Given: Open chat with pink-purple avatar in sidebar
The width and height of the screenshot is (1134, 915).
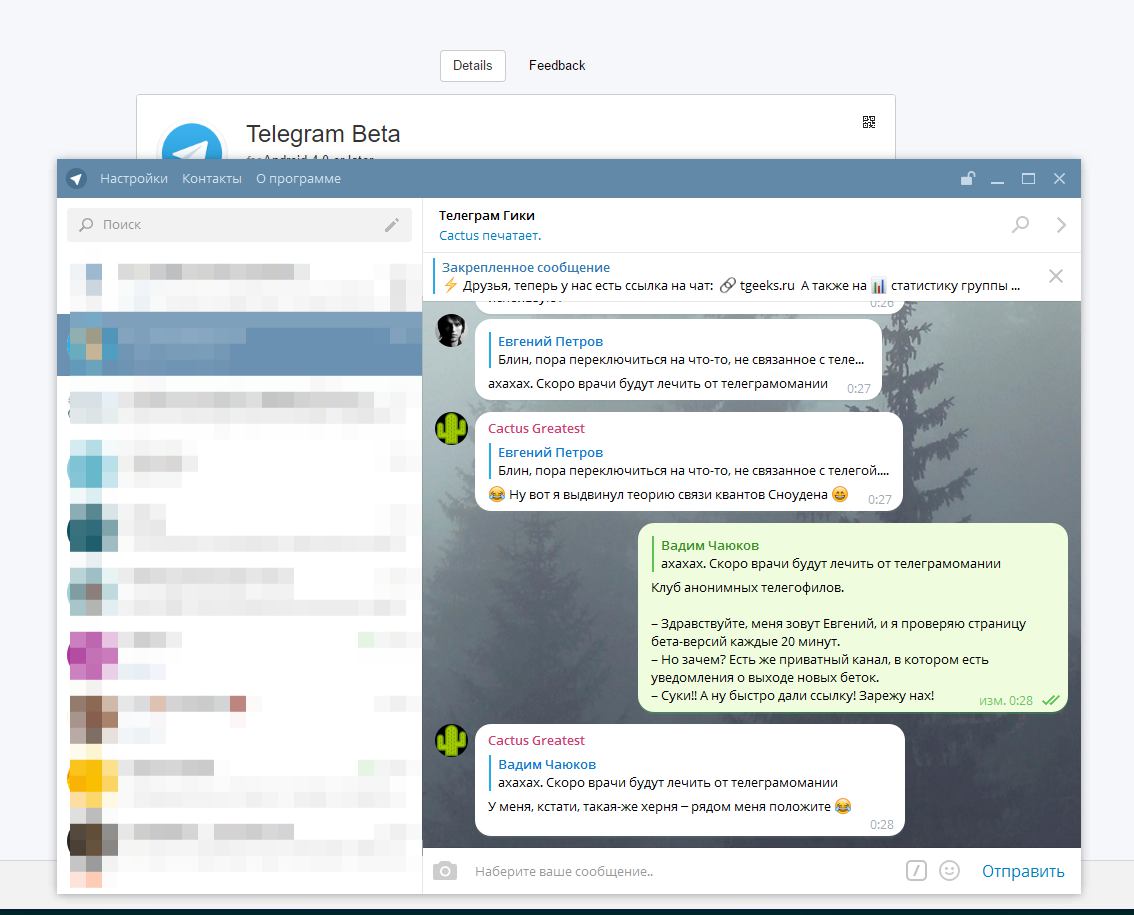Looking at the screenshot, I should [x=239, y=655].
